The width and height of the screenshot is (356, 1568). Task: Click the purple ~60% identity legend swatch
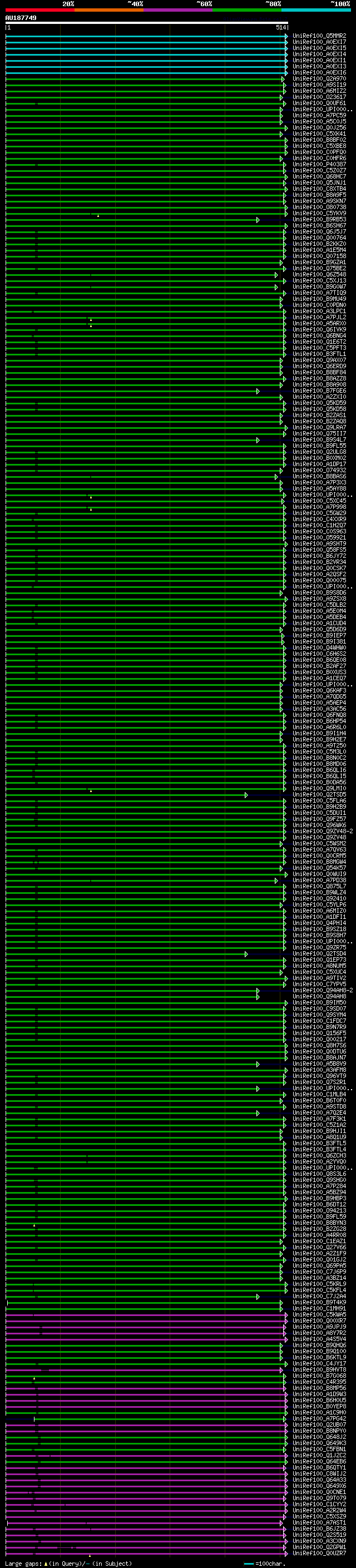[x=177, y=10]
